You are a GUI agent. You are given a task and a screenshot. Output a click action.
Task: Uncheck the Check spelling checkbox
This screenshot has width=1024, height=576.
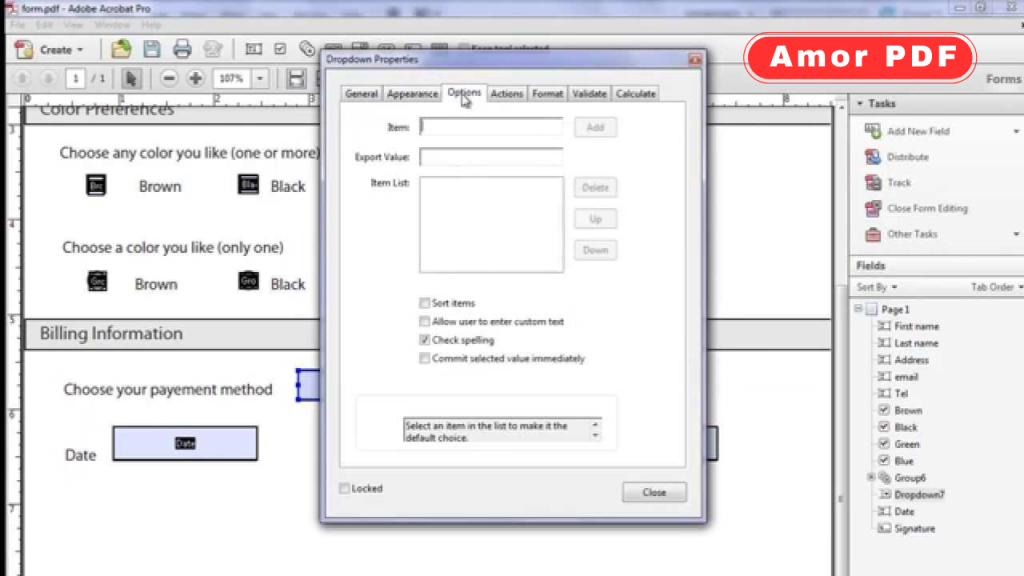point(424,340)
